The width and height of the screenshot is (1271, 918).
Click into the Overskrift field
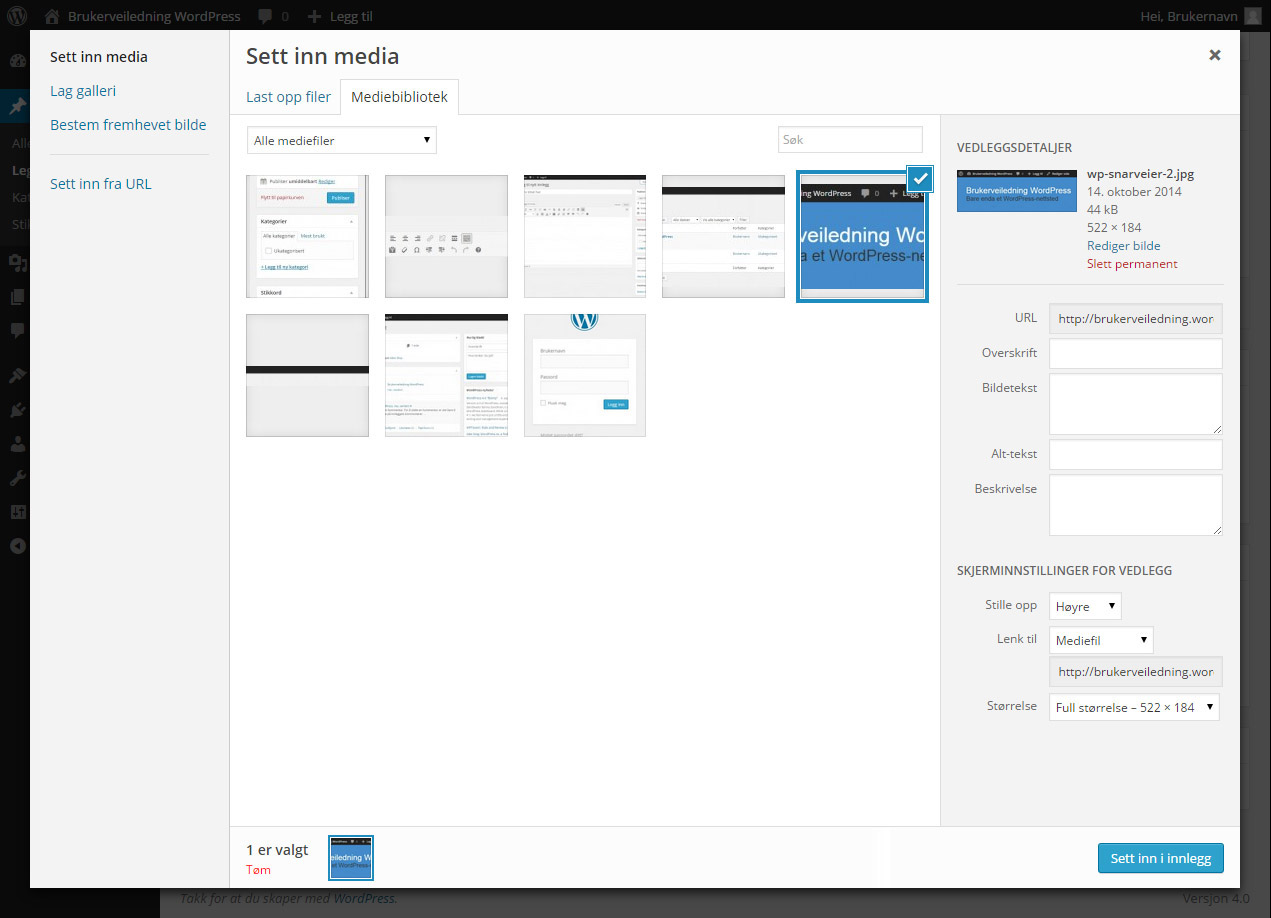pos(1135,353)
